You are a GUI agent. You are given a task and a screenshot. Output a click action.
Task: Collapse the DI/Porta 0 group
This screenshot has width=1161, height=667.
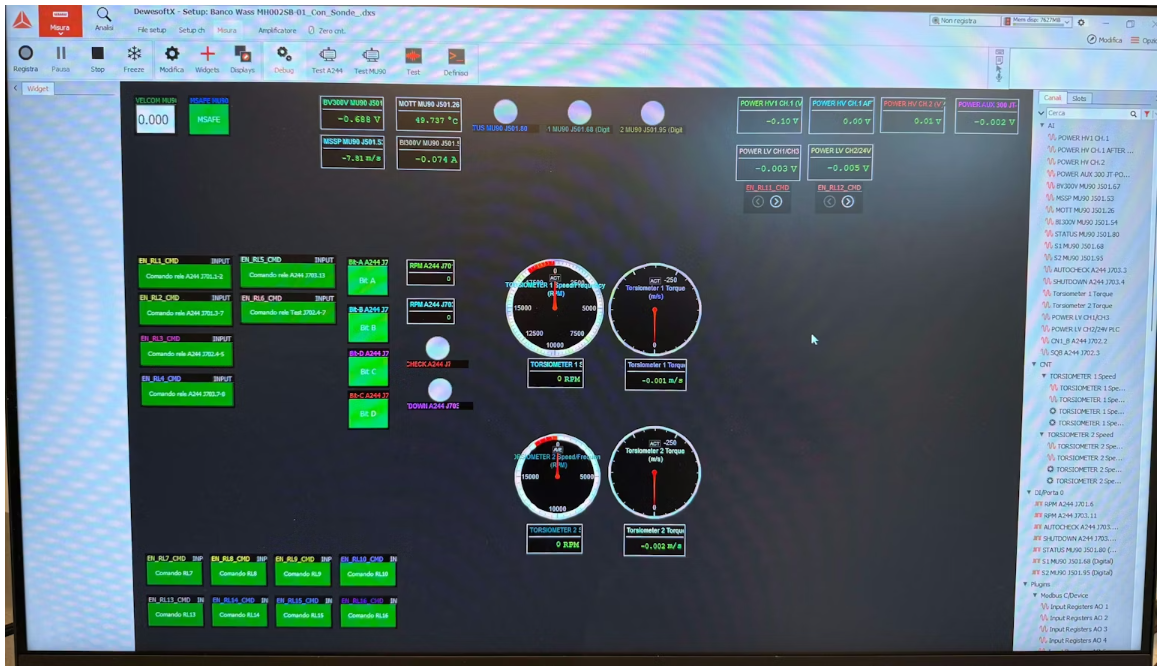coord(1029,492)
